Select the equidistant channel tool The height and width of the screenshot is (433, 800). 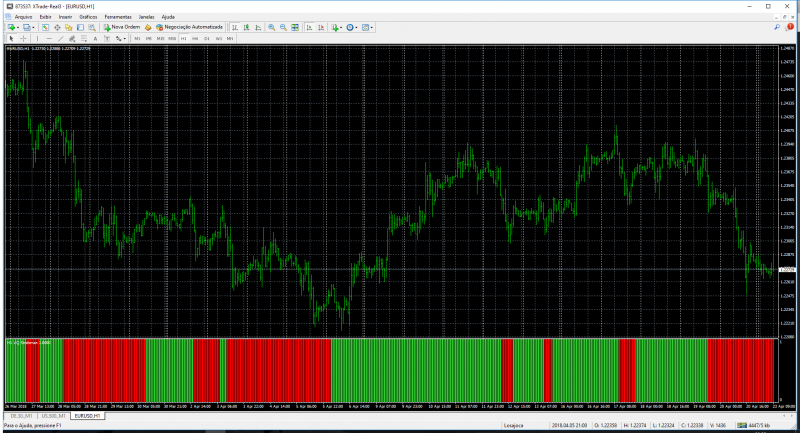coord(72,39)
